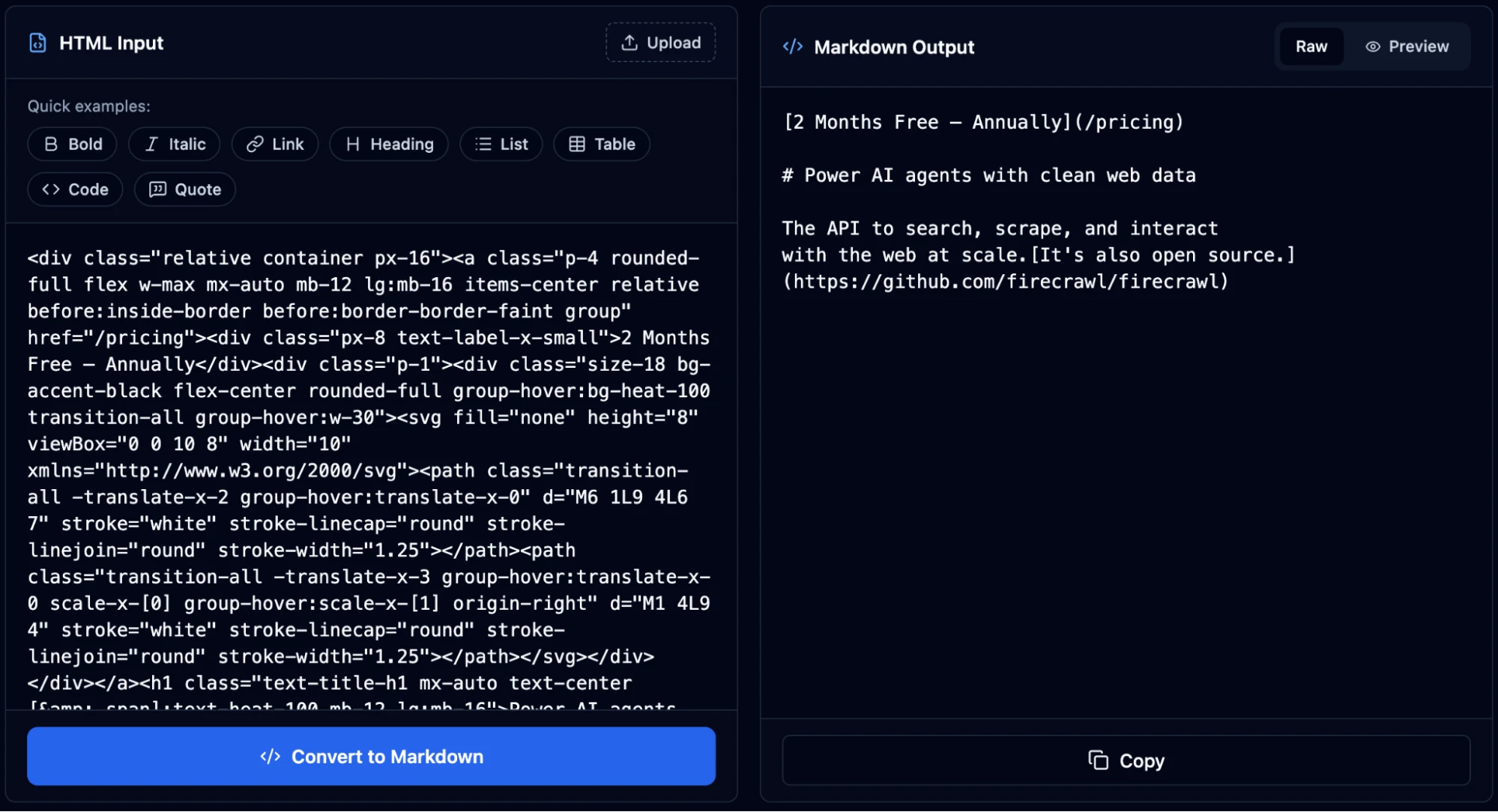1498x812 pixels.
Task: Insert the Link quick example
Action: click(x=274, y=144)
